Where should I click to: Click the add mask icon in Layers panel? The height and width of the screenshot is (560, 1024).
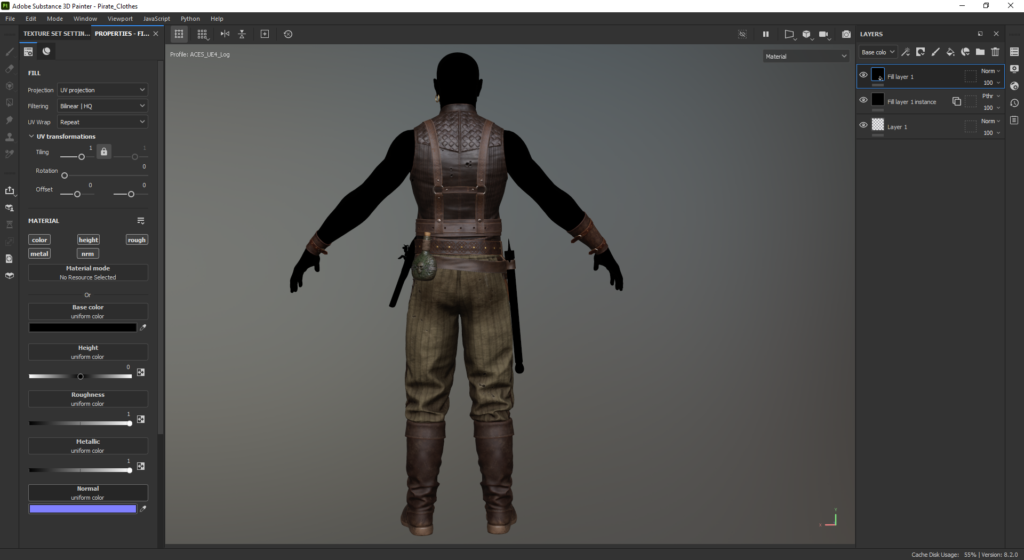point(920,52)
